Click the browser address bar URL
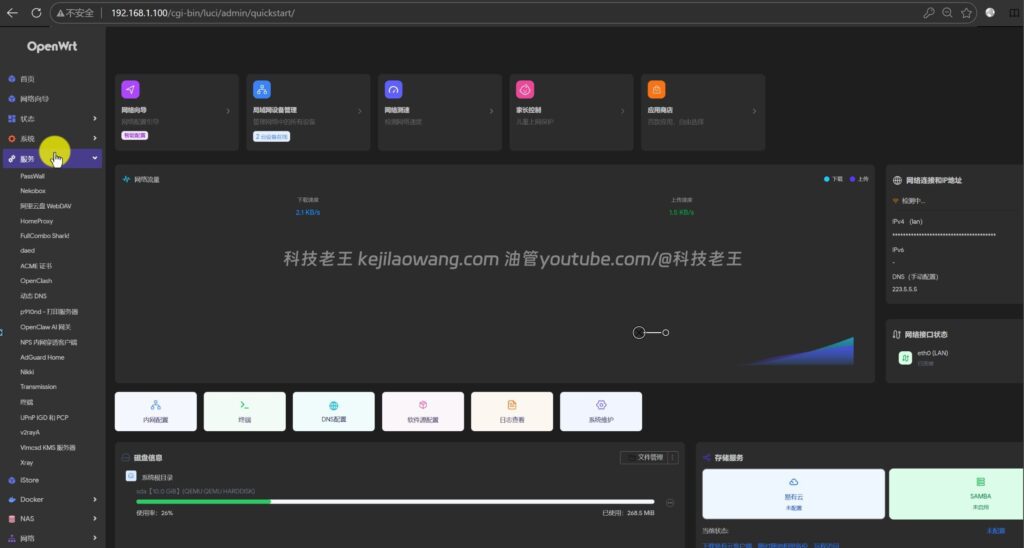The width and height of the screenshot is (1024, 548). click(x=202, y=12)
